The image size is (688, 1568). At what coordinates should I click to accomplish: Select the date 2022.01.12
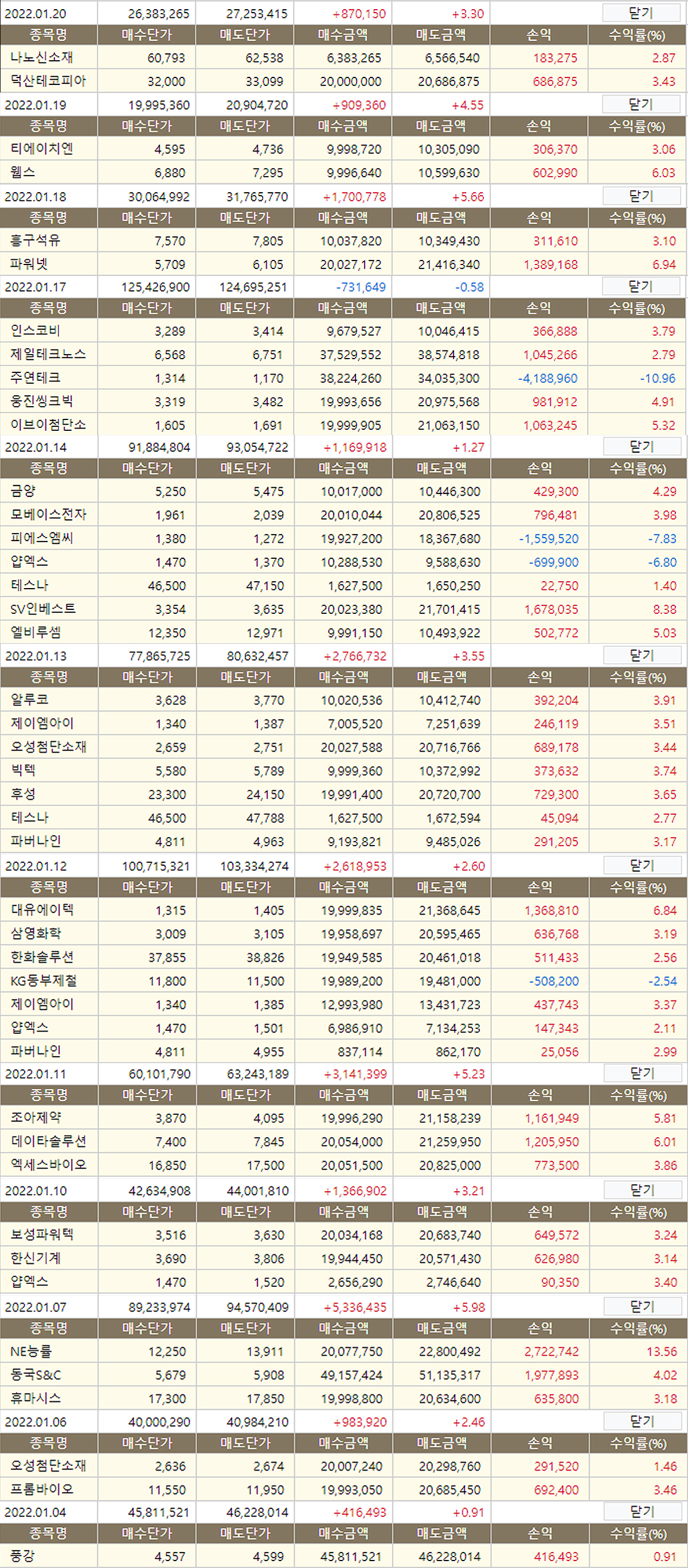pos(36,866)
